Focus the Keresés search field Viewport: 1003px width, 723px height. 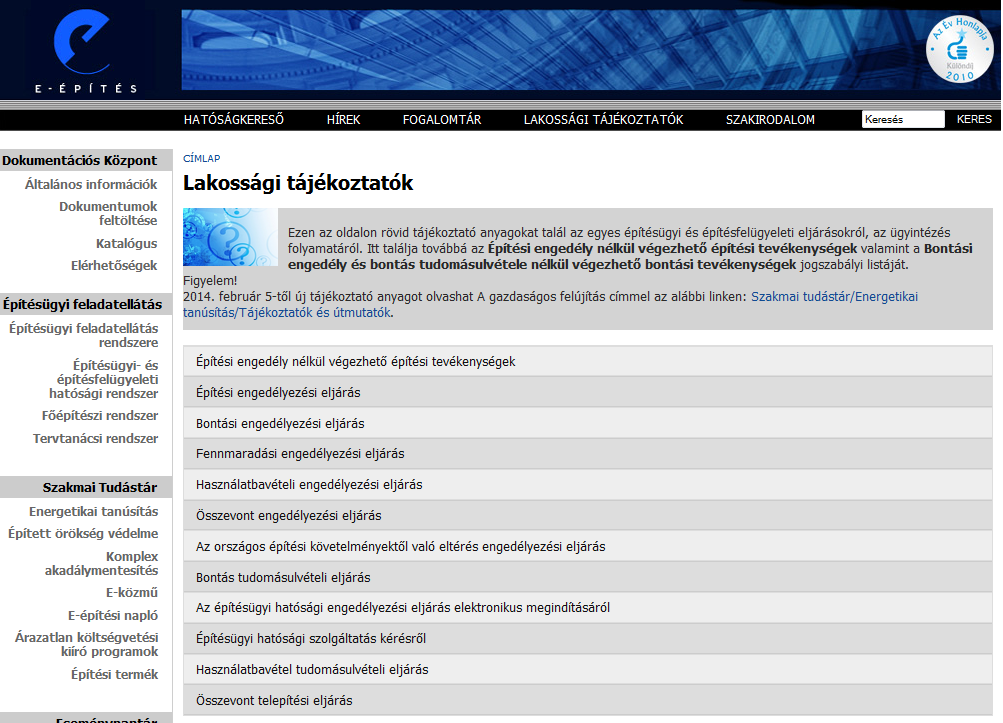coord(903,119)
